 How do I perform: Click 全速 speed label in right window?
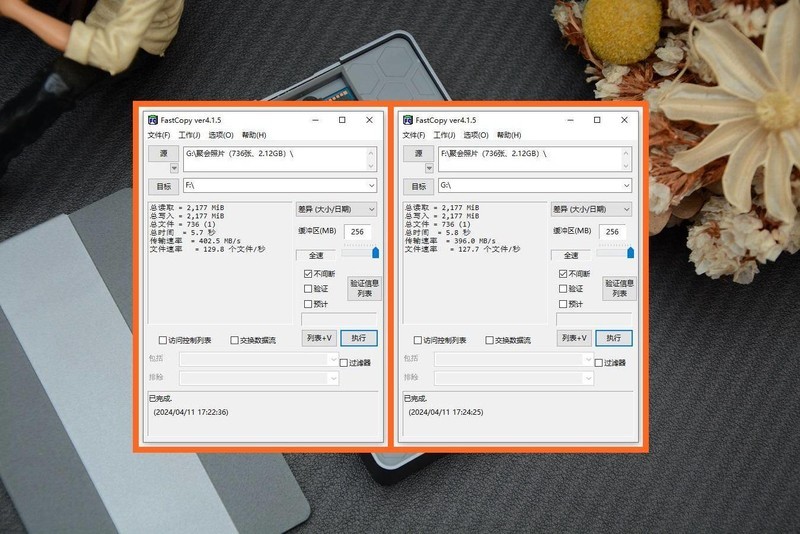click(x=571, y=255)
